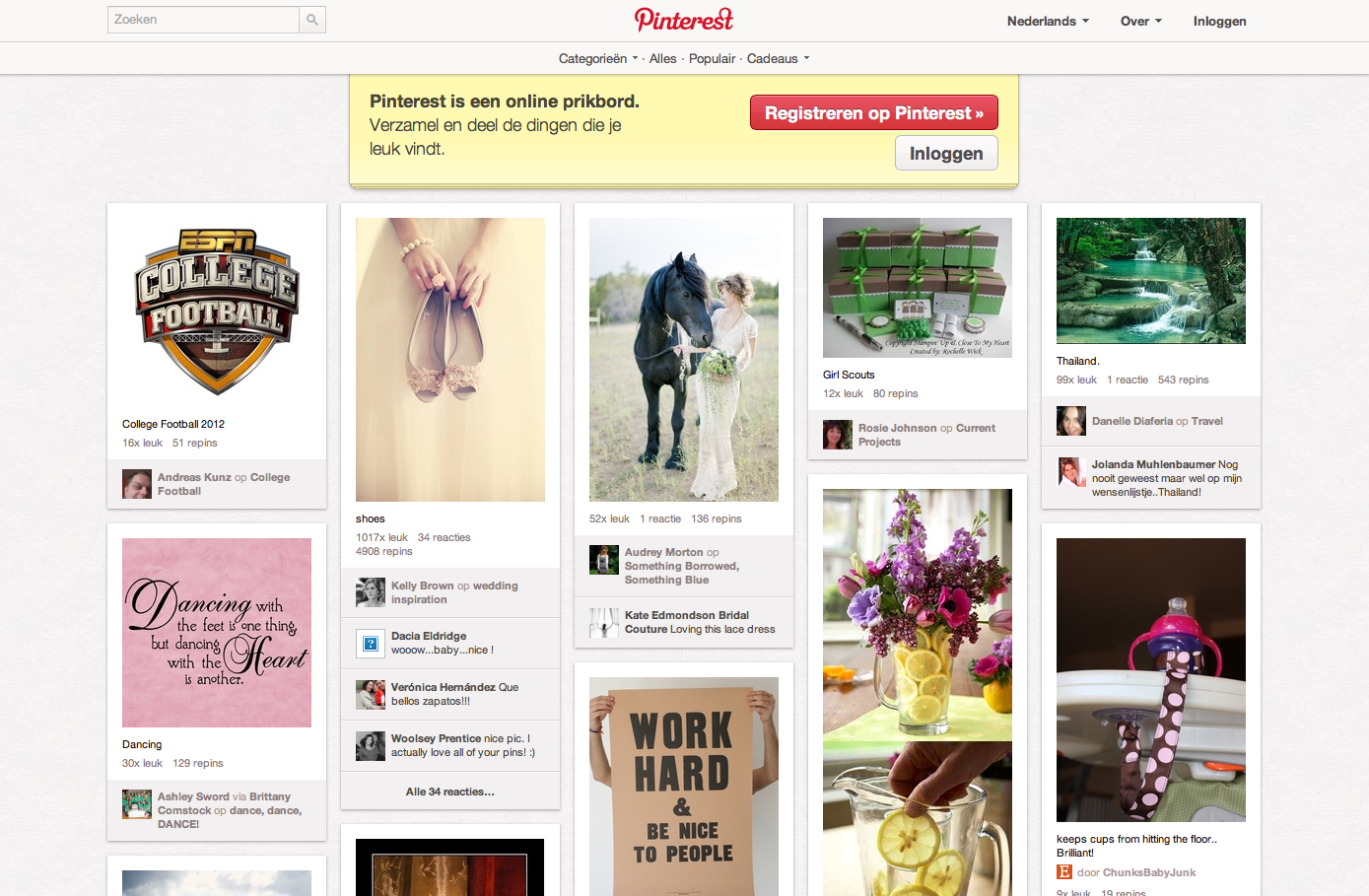The image size is (1369, 896).
Task: Expand the Over menu
Action: tap(1141, 21)
